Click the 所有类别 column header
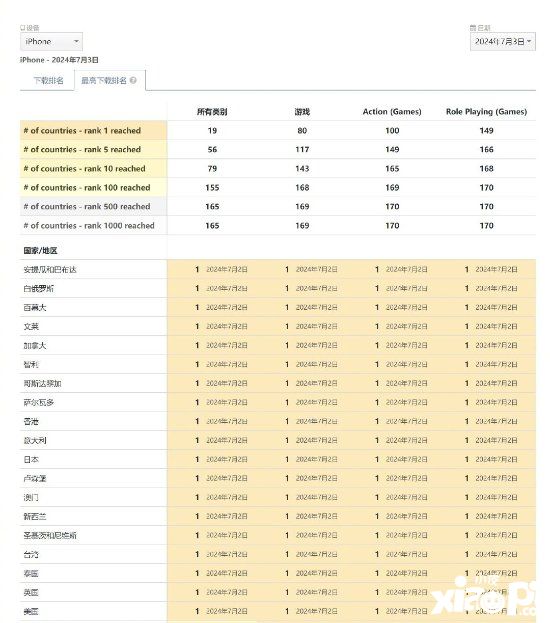 [x=212, y=112]
